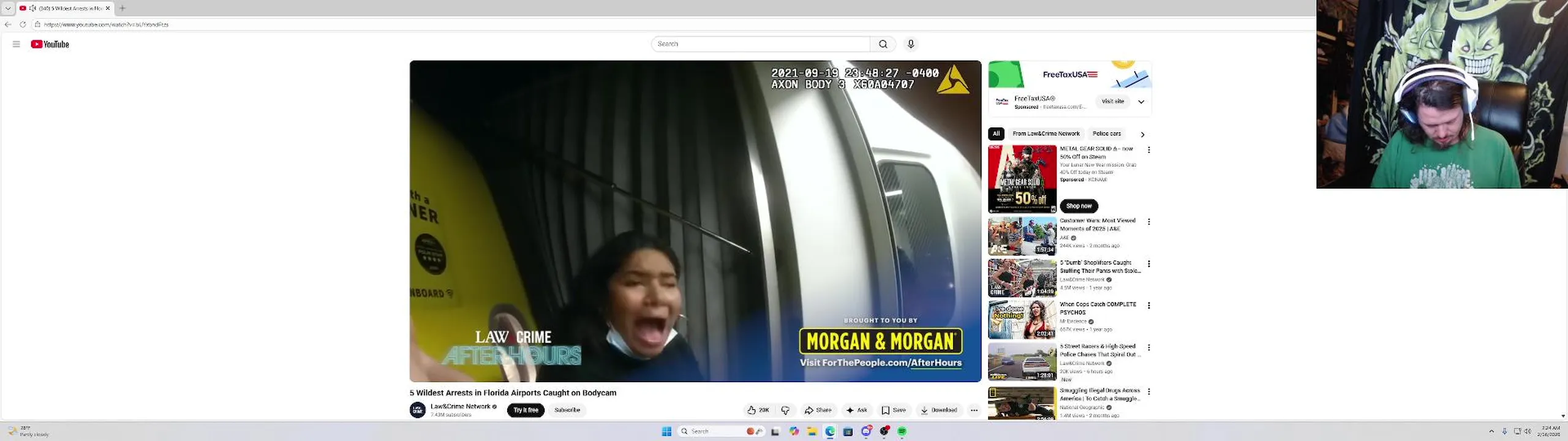Subscribe to Law&Crime Network

coord(567,410)
